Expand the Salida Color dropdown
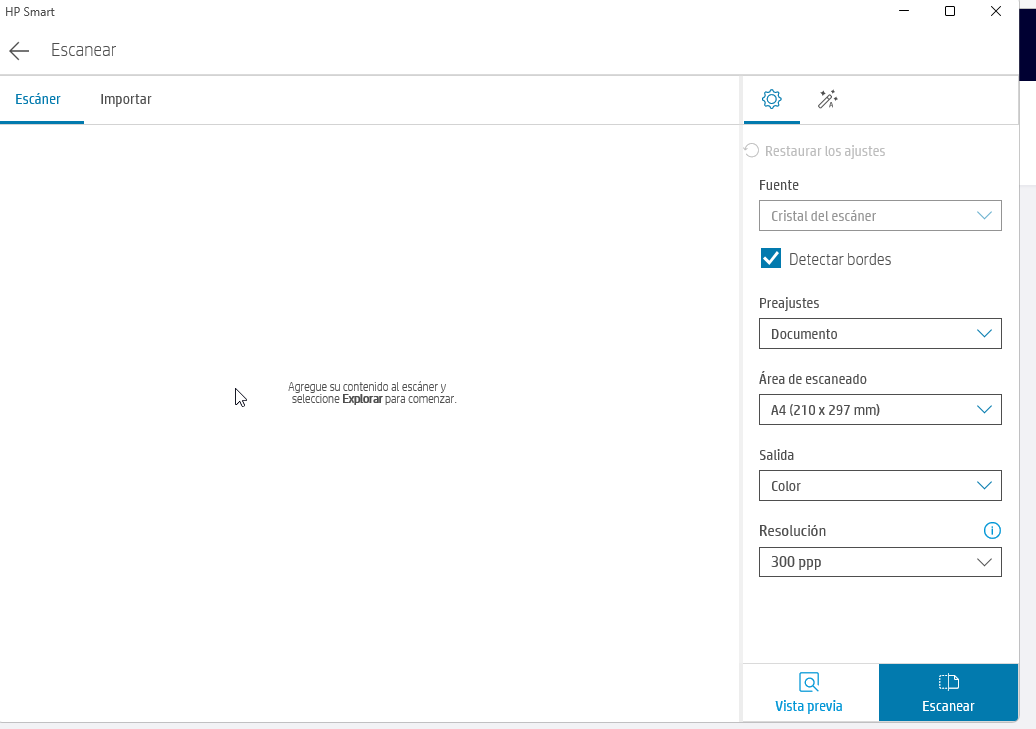 (880, 486)
